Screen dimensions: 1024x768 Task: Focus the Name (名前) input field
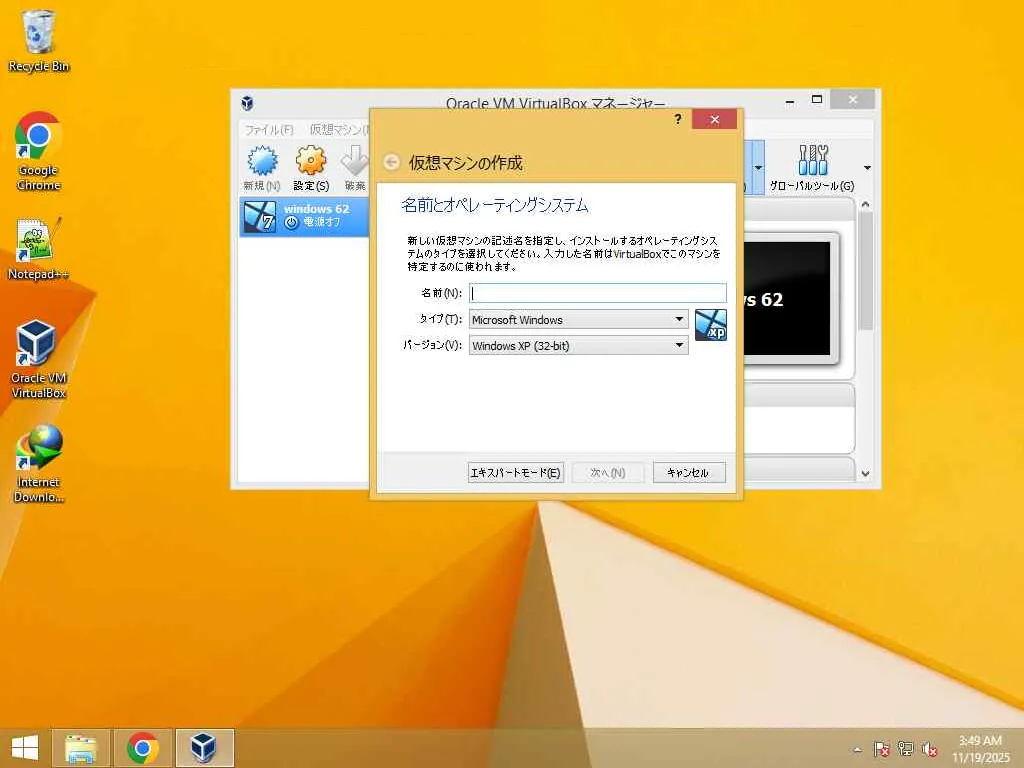[598, 293]
